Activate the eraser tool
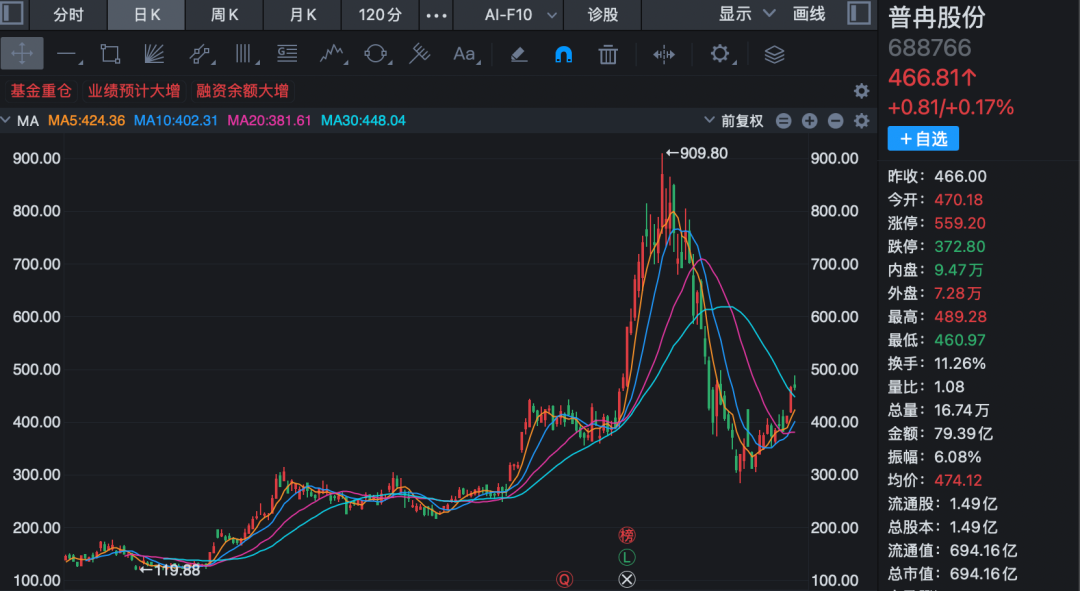Viewport: 1080px width, 591px height. coord(519,54)
